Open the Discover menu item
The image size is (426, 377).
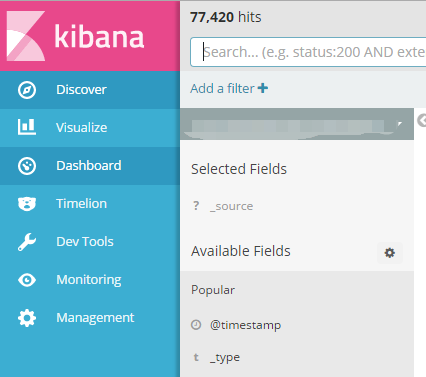coord(90,90)
